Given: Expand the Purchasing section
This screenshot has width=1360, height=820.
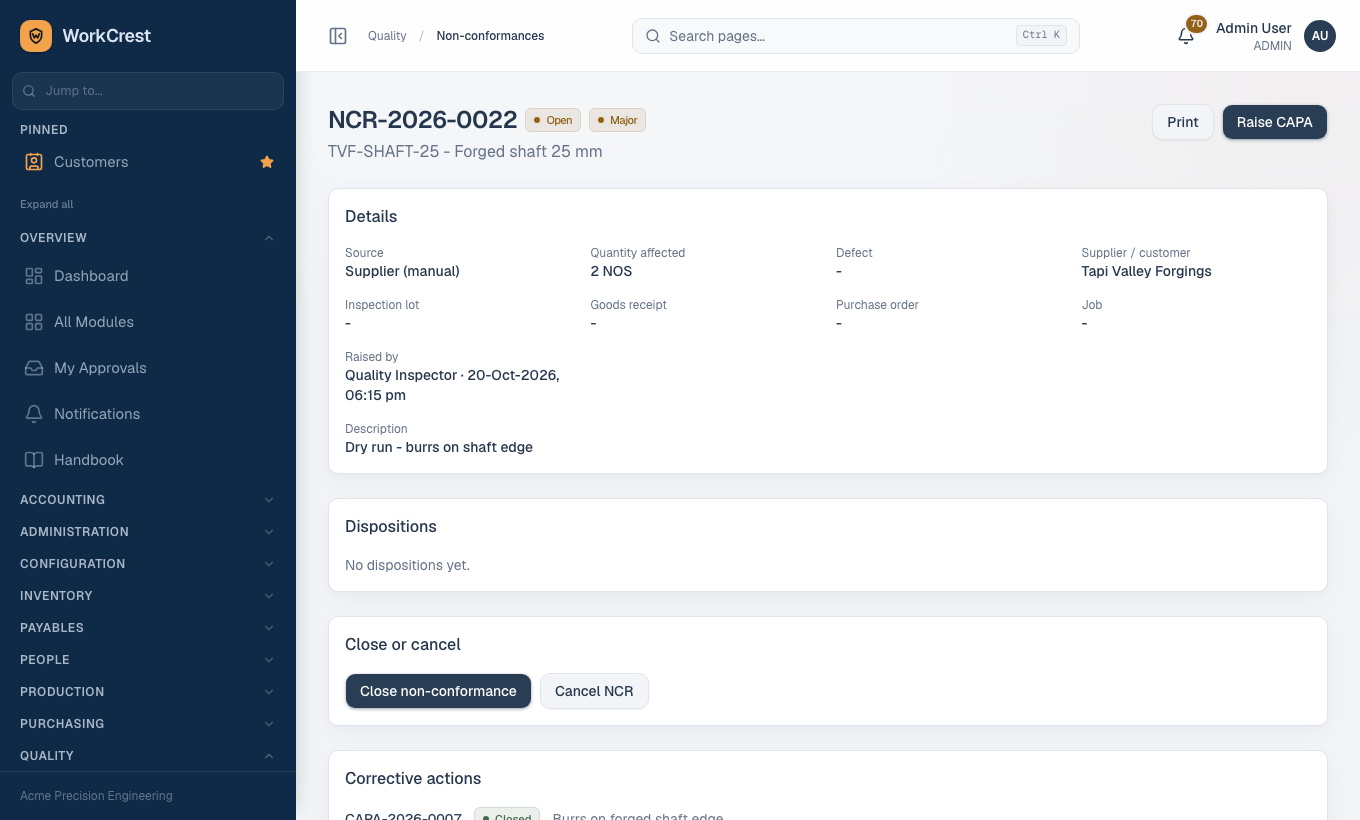Looking at the screenshot, I should (x=148, y=724).
